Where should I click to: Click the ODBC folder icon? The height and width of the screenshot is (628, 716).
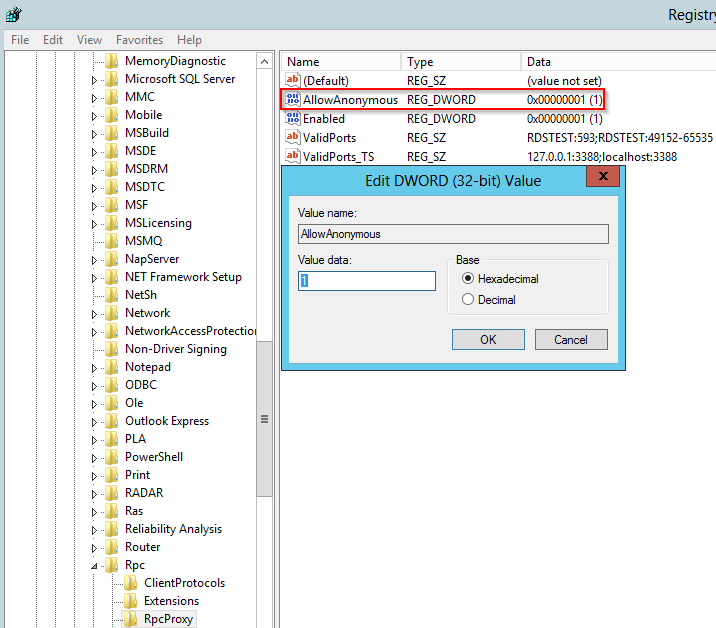[x=111, y=385]
